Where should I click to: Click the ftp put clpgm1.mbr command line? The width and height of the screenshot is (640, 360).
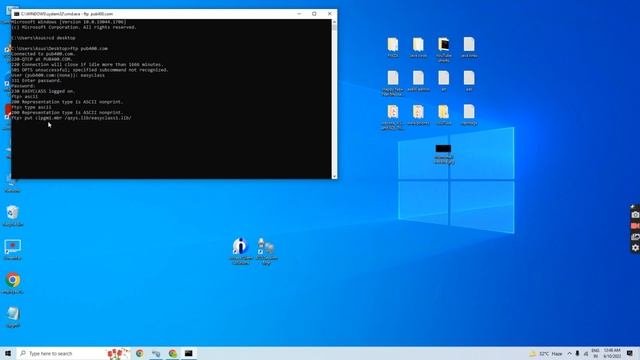coord(72,118)
